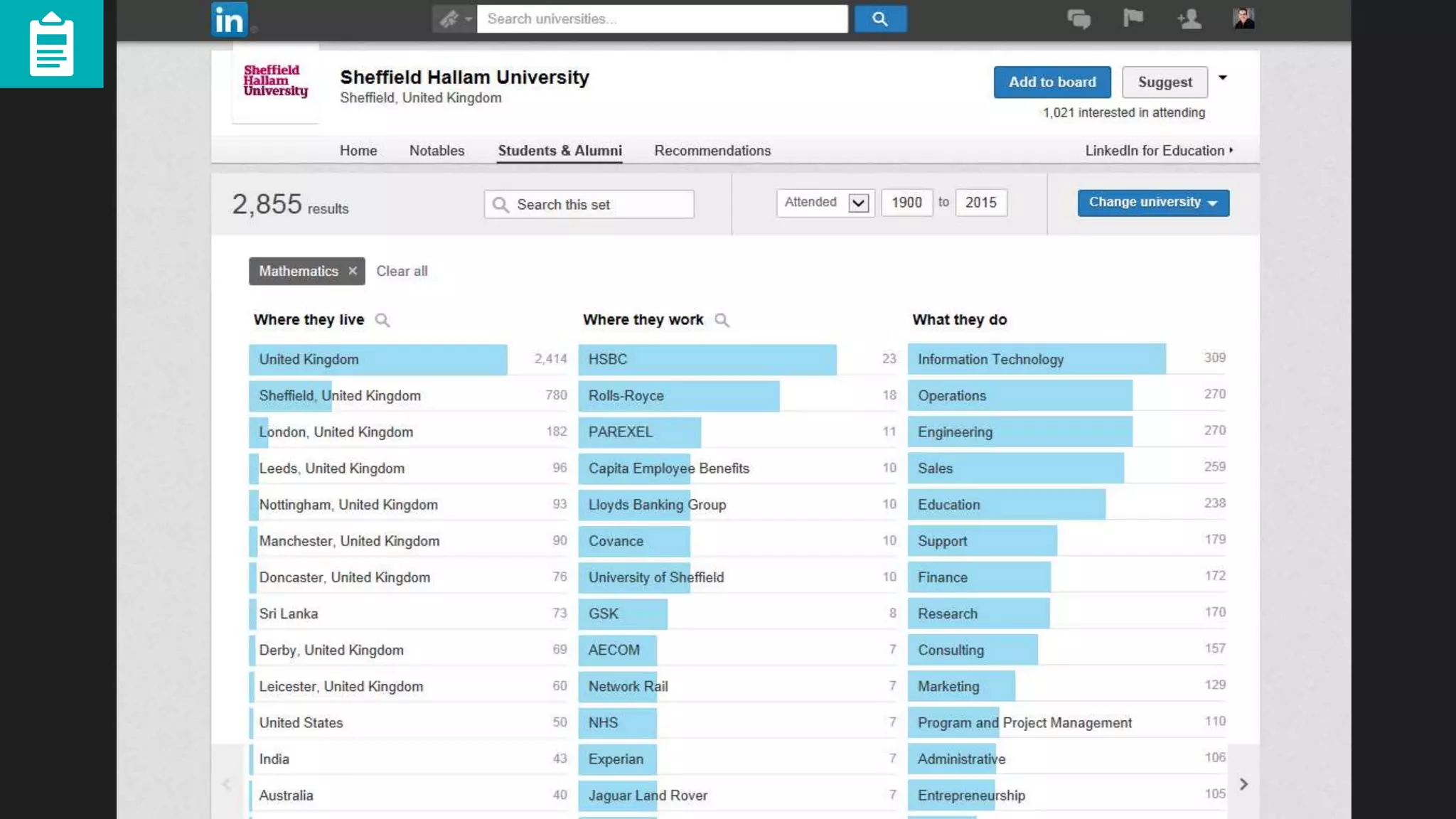Click the magnifier next to Where they live
1456x819 pixels.
tap(382, 320)
